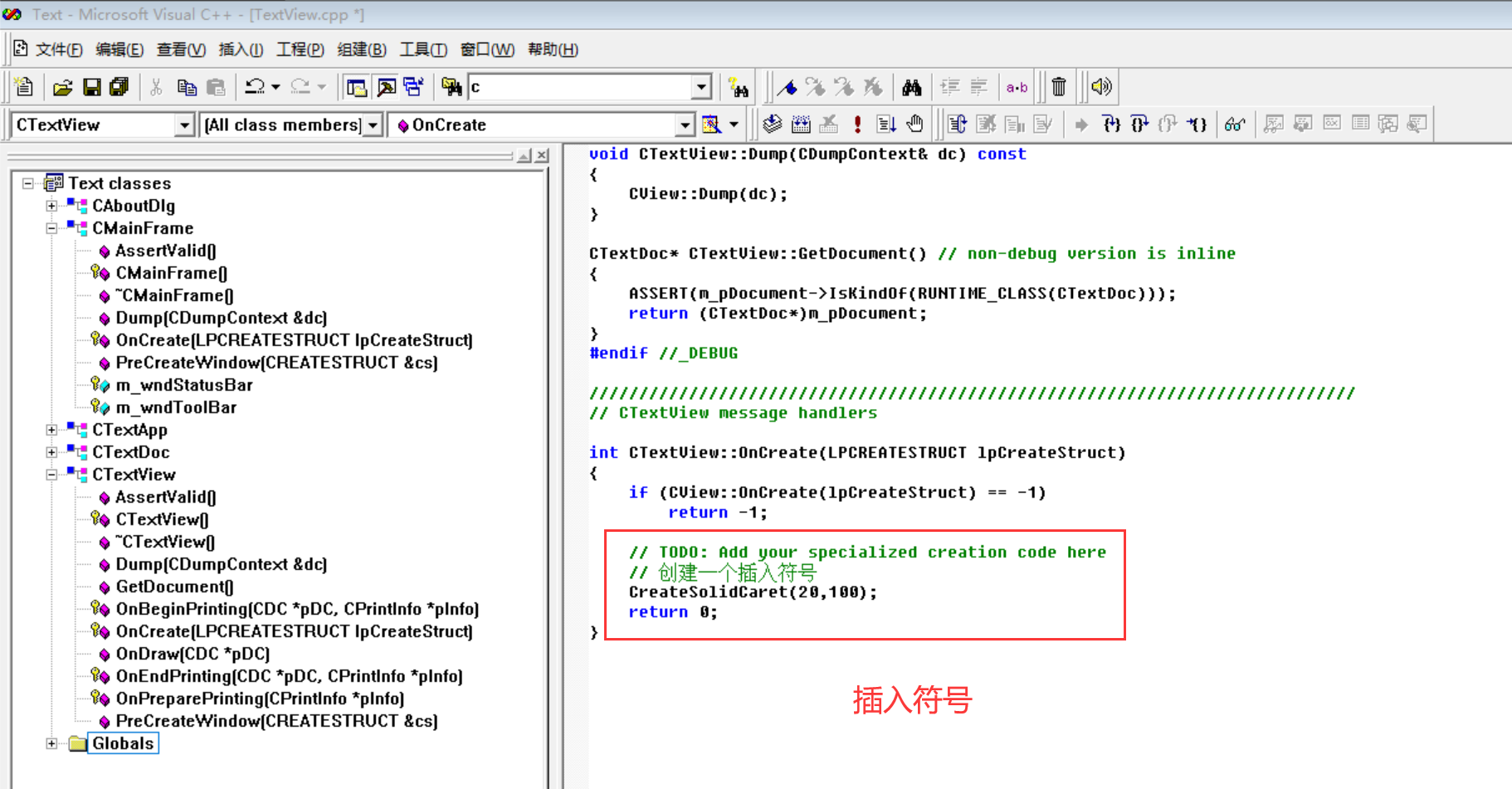Viewport: 1512px width, 789px height.
Task: Expand the CTextDoc class node
Action: pyautogui.click(x=51, y=452)
